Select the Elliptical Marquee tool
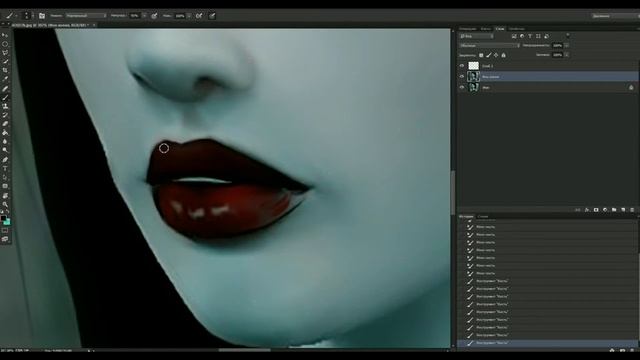 point(5,44)
